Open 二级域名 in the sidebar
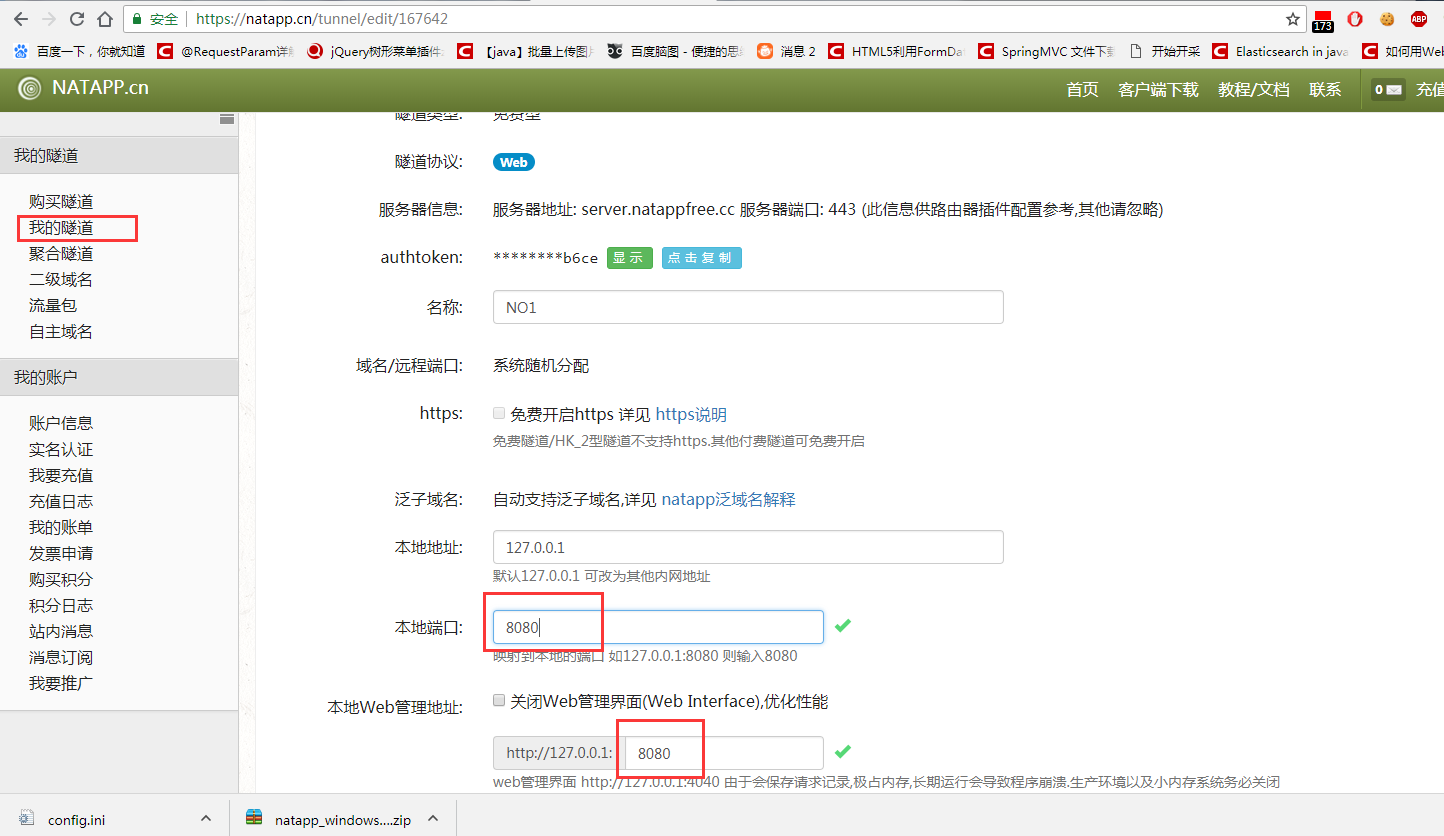Viewport: 1444px width, 836px height. [61, 280]
